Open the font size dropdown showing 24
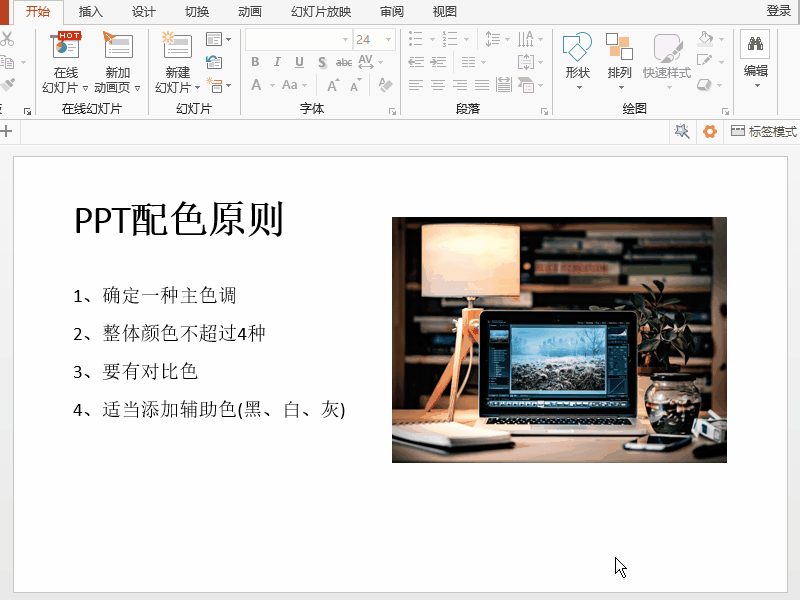This screenshot has width=800, height=600. tap(389, 40)
